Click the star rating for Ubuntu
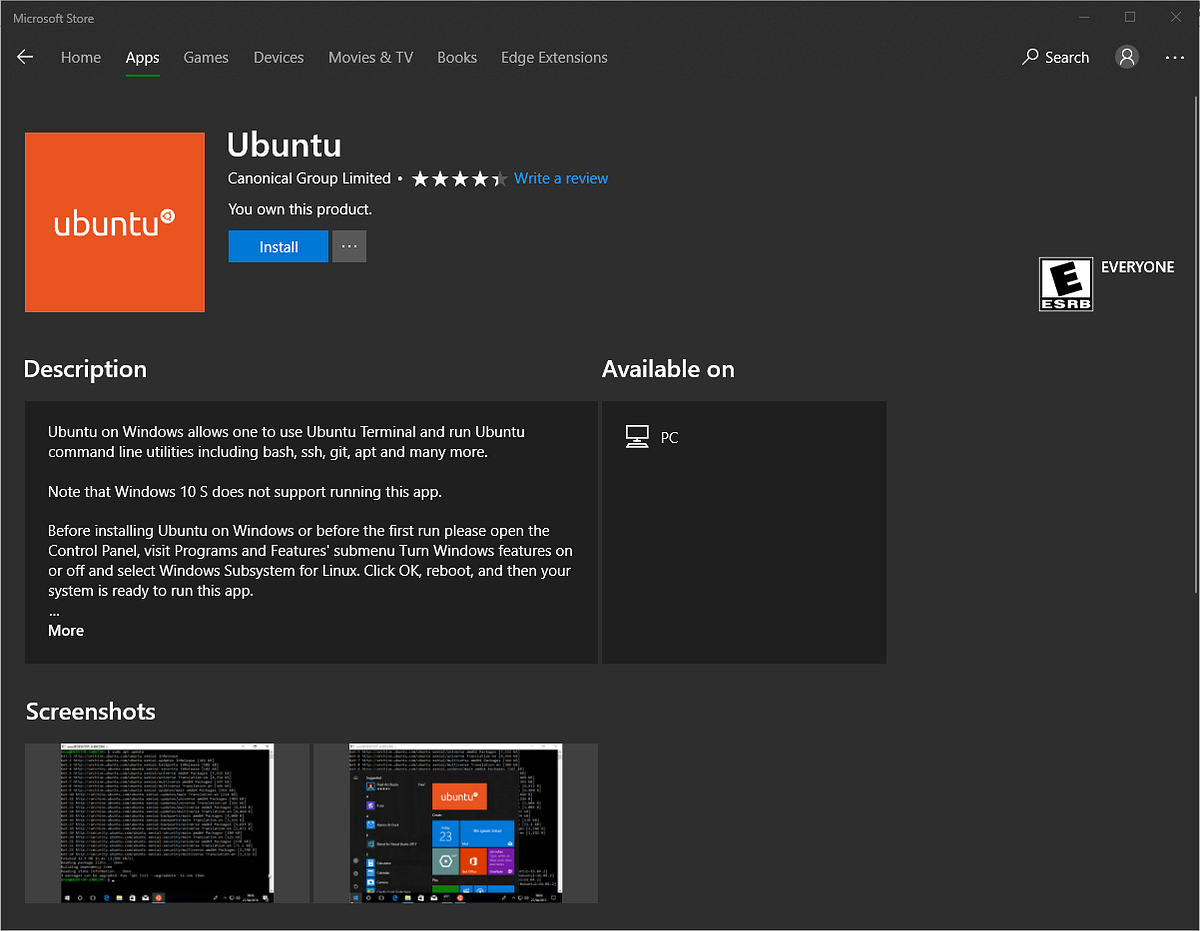 click(x=459, y=179)
